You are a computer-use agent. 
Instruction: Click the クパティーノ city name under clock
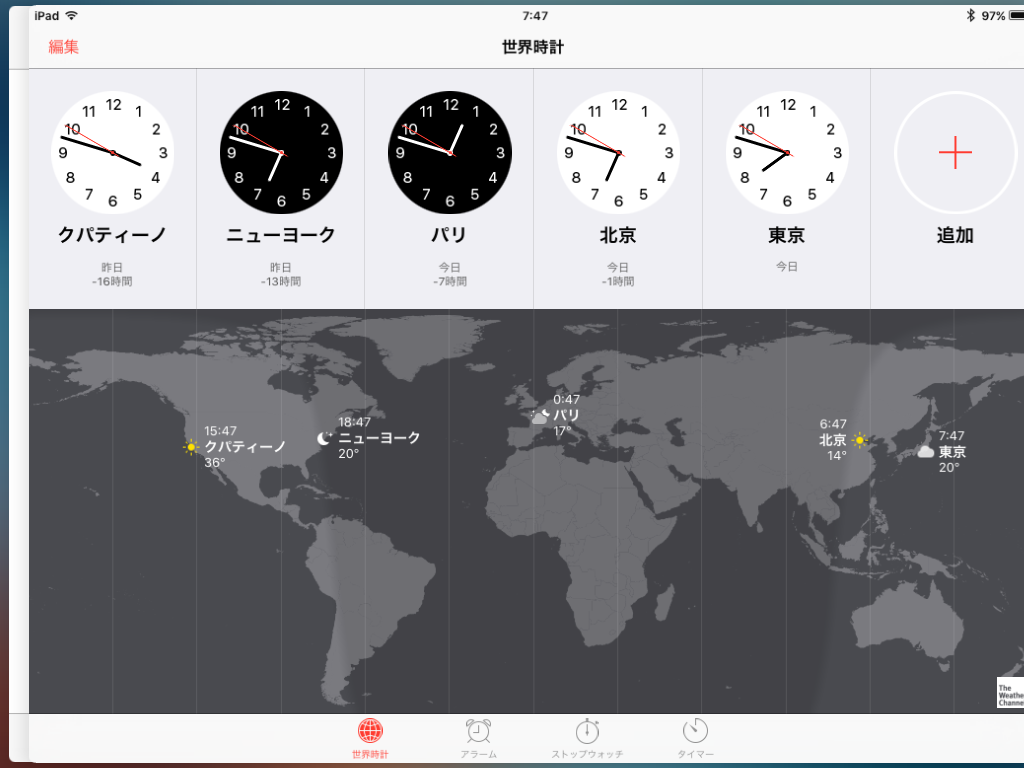(112, 234)
